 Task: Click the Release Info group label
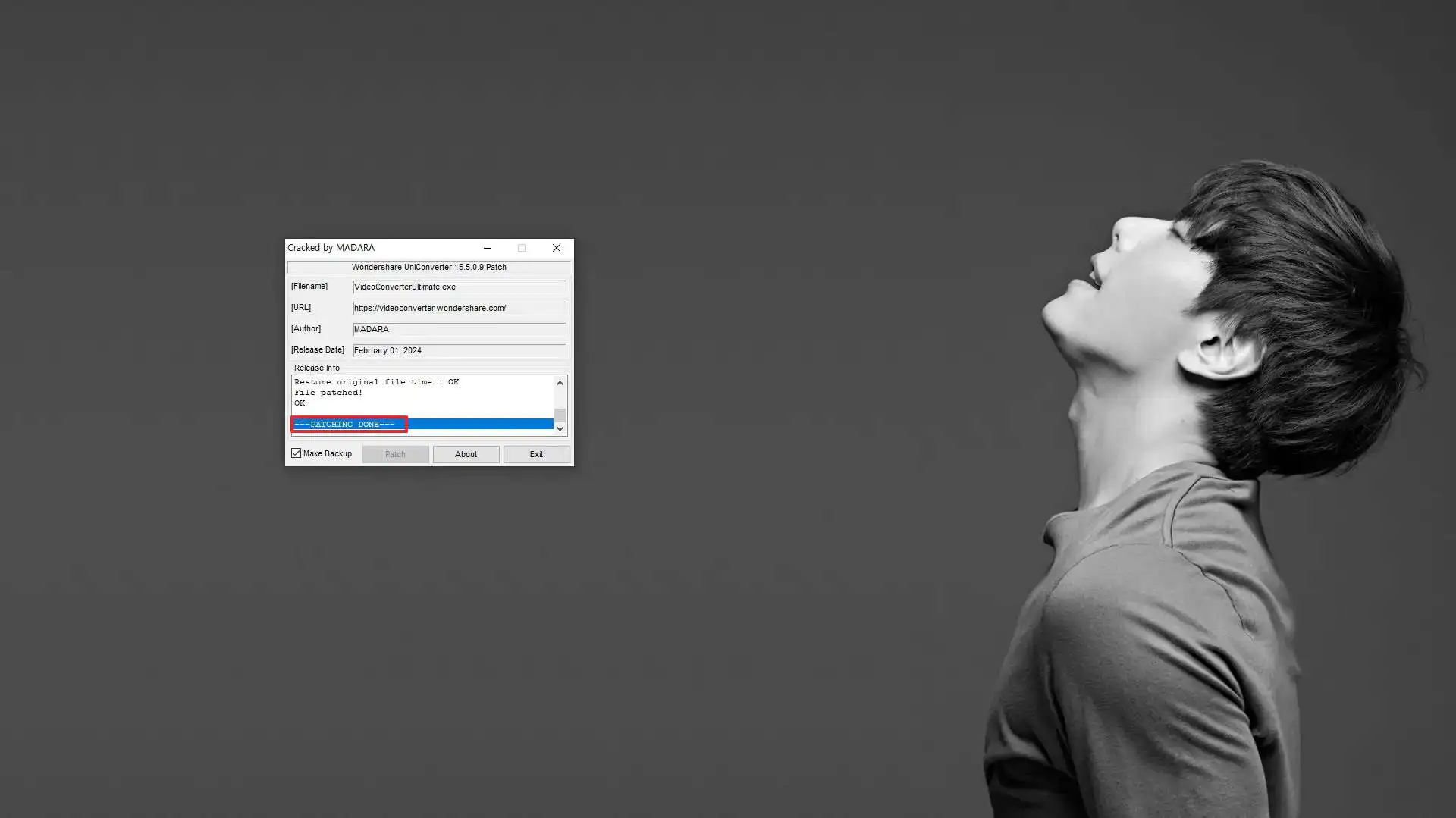coord(317,368)
